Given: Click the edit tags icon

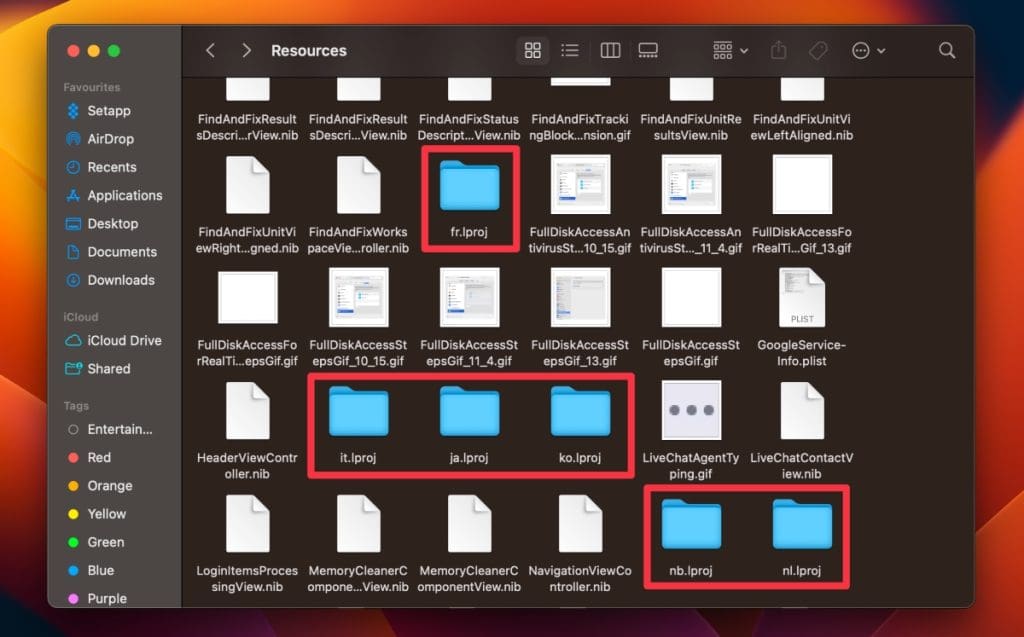Looking at the screenshot, I should [x=818, y=50].
